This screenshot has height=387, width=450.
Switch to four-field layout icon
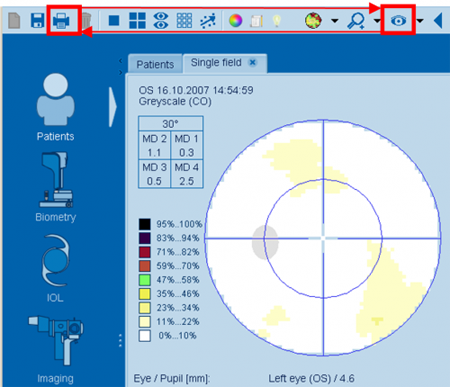click(x=137, y=21)
